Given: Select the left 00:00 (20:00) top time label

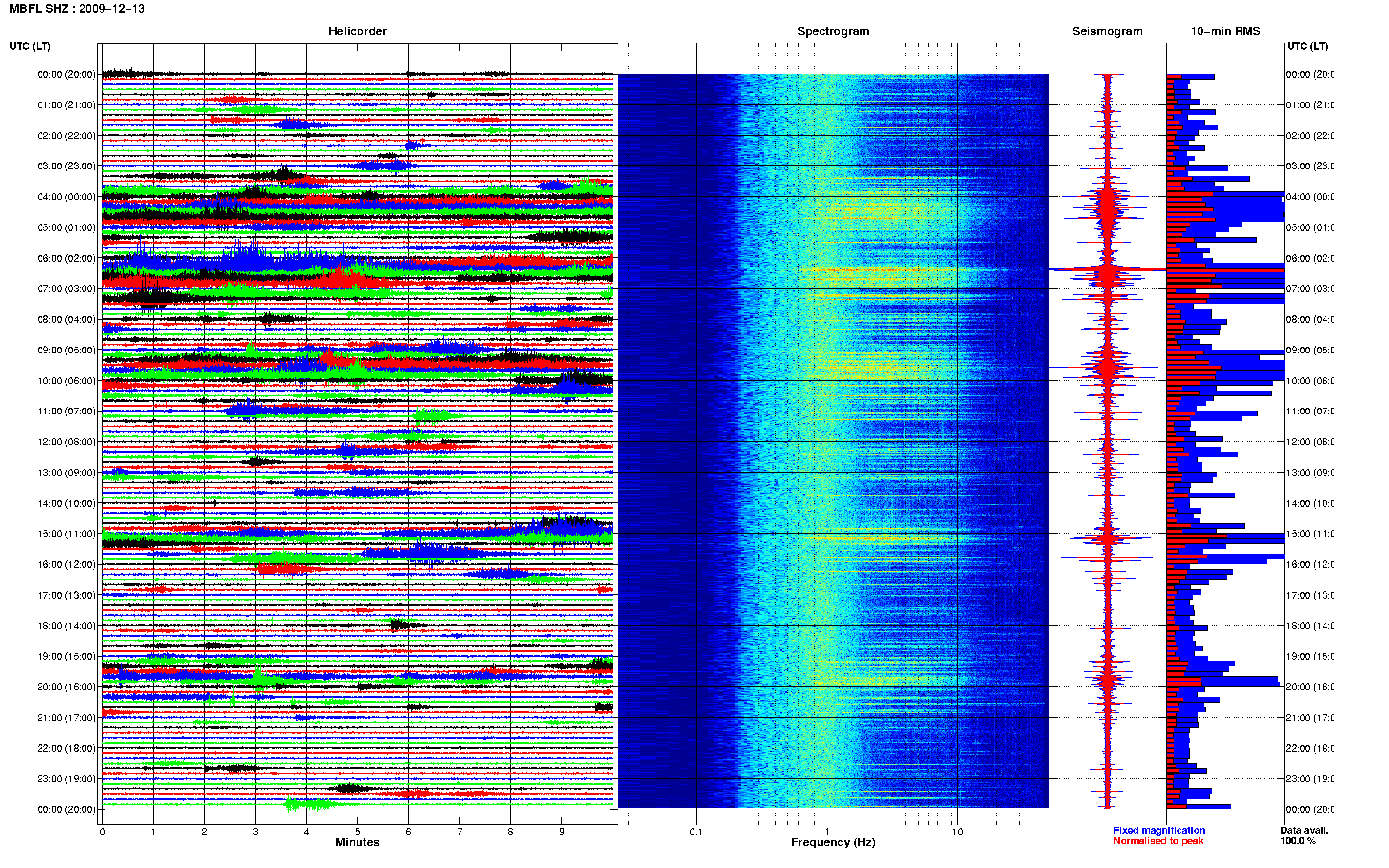Looking at the screenshot, I should [66, 74].
